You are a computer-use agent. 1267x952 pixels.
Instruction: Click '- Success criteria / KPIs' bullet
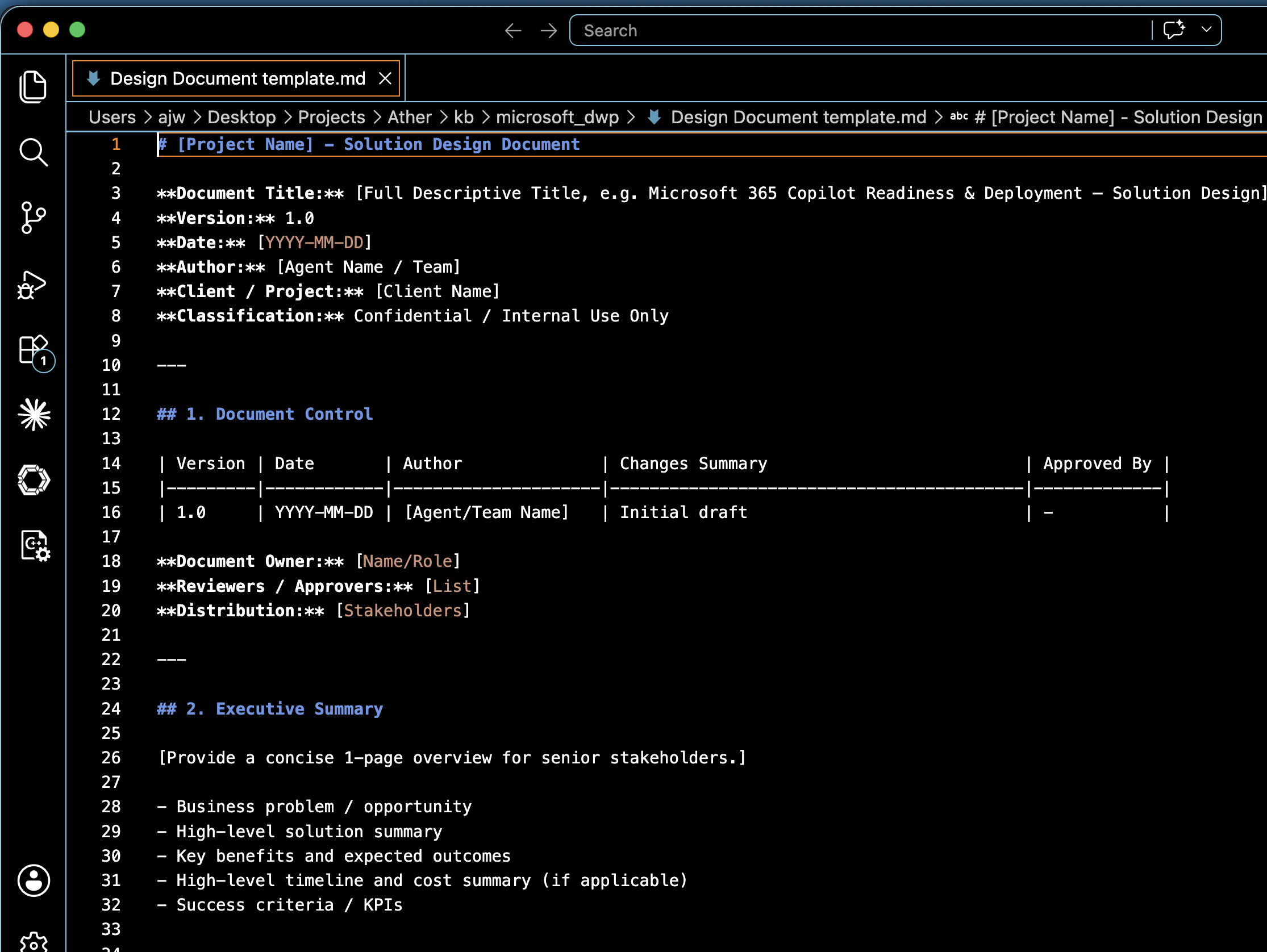[280, 905]
